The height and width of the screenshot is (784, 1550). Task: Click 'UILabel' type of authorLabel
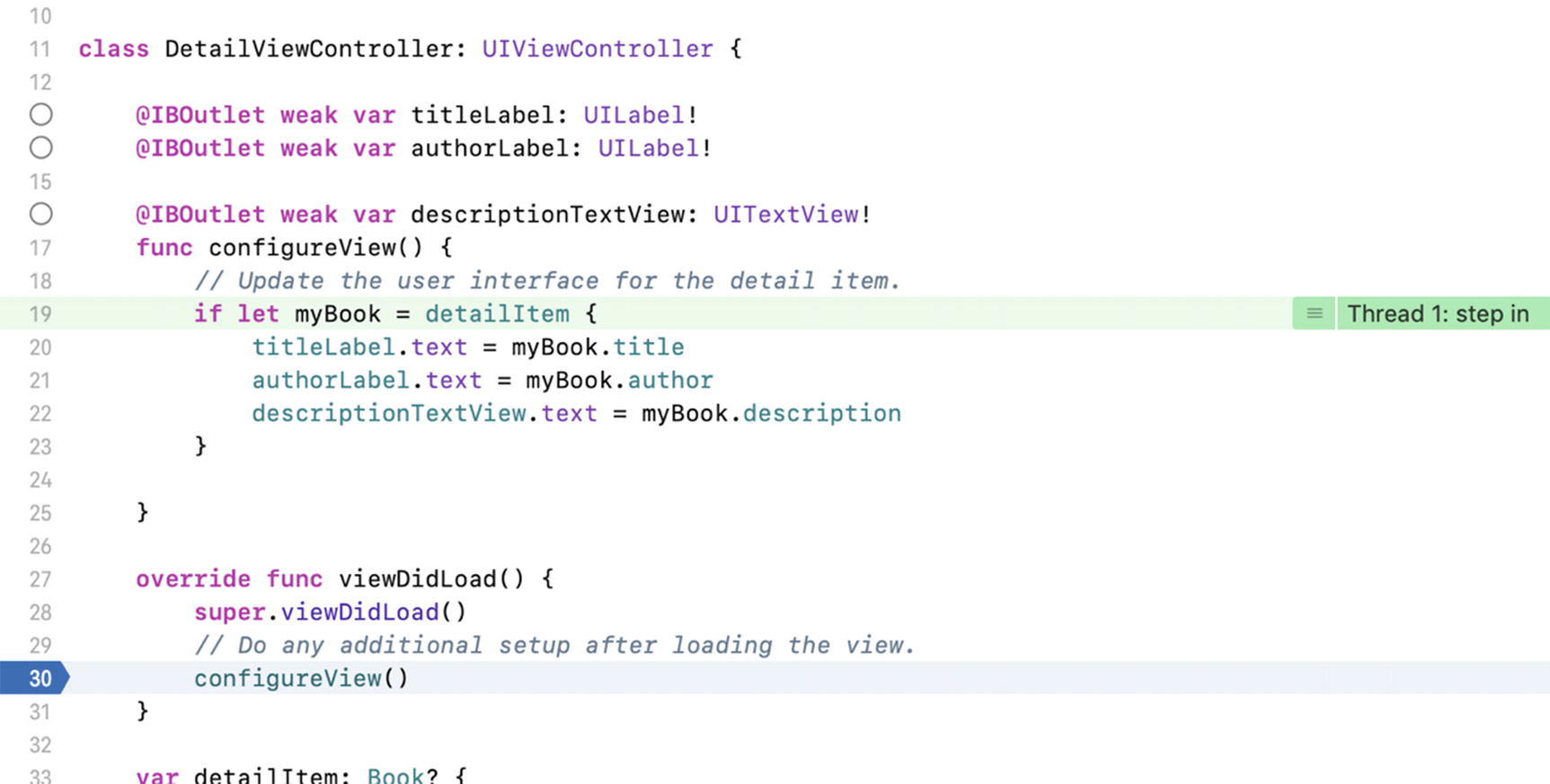(x=648, y=148)
